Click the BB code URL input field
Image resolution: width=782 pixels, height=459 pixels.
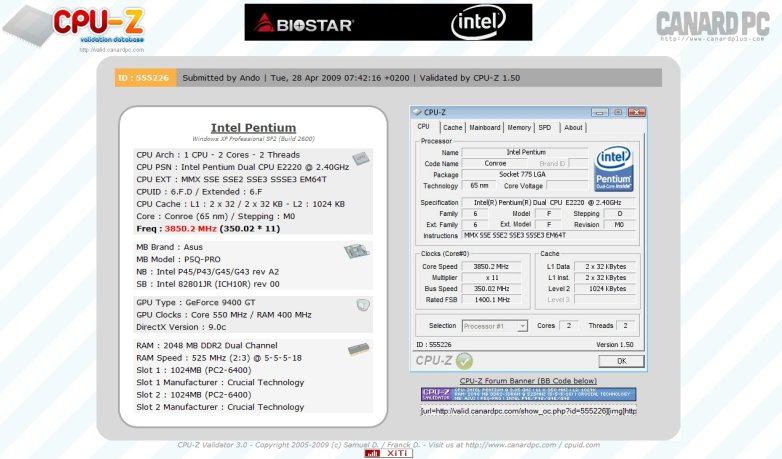coord(528,411)
